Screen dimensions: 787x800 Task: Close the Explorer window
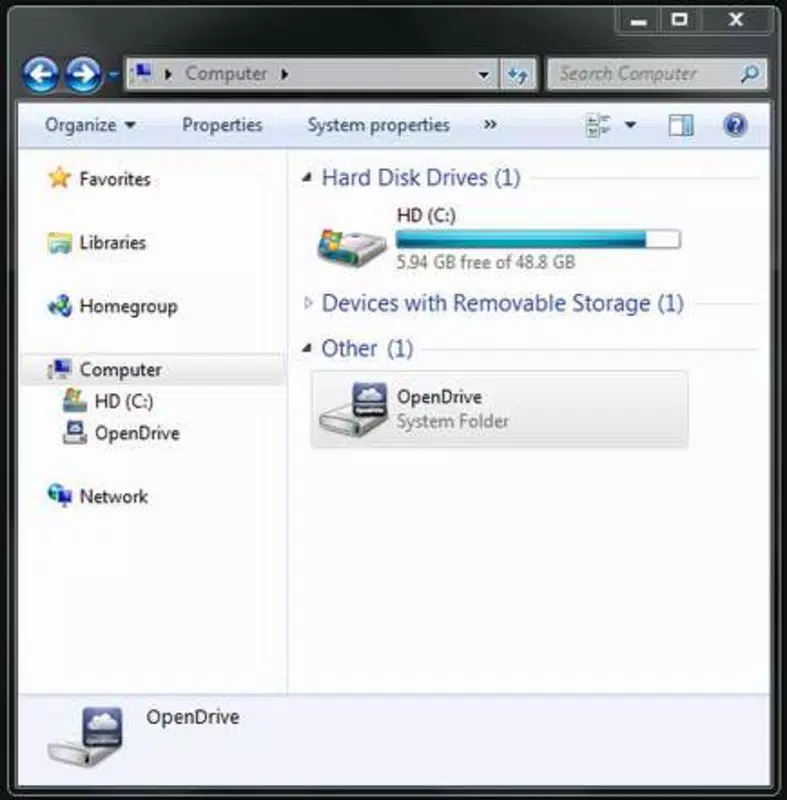[x=735, y=20]
